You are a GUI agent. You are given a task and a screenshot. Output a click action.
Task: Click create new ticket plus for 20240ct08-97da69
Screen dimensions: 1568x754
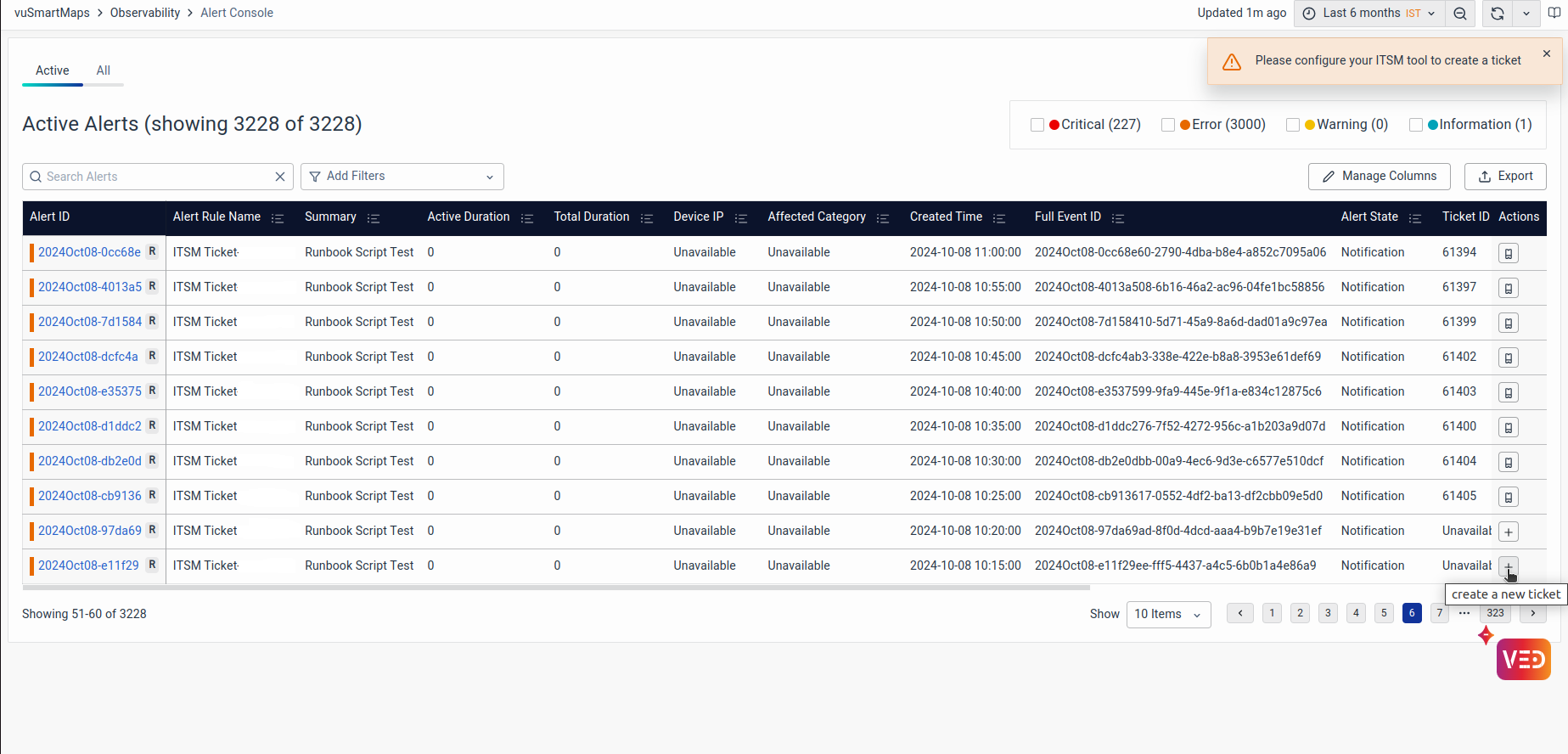point(1508,532)
